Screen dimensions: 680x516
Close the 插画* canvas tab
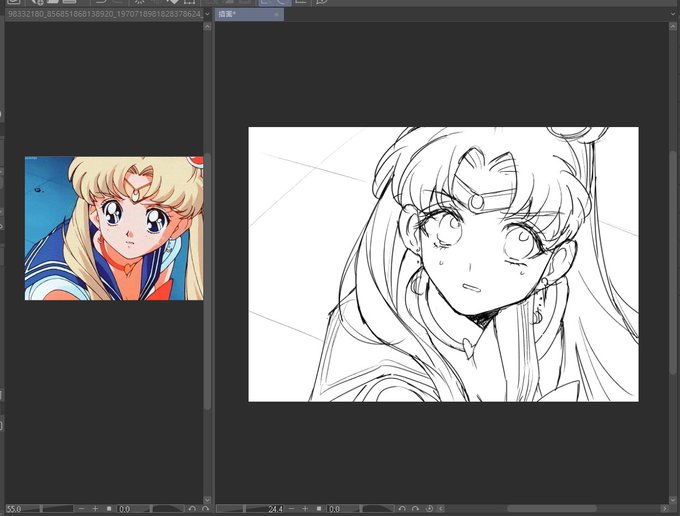pos(277,14)
